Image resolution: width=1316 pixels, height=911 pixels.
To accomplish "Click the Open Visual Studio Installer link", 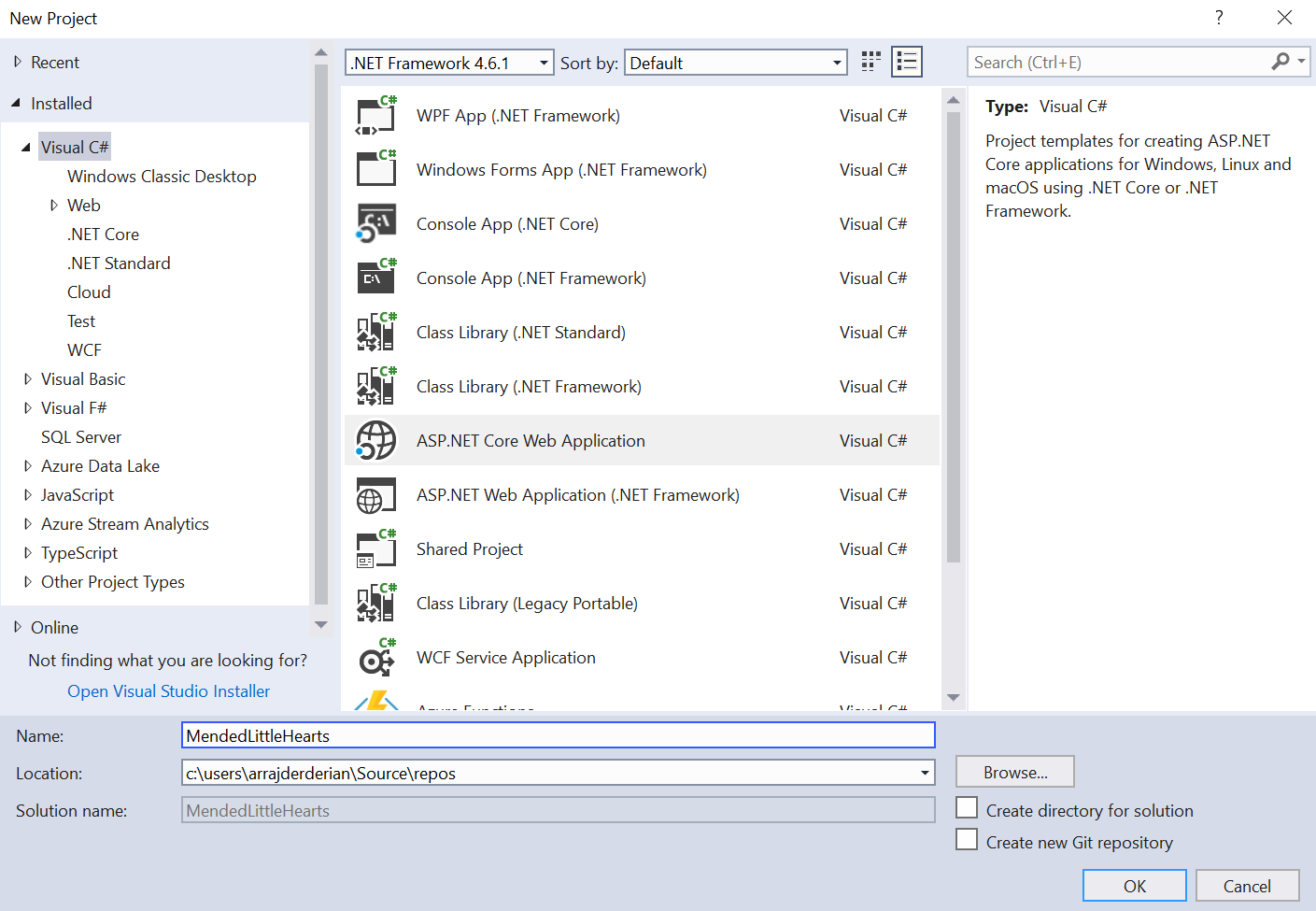I will tap(168, 690).
